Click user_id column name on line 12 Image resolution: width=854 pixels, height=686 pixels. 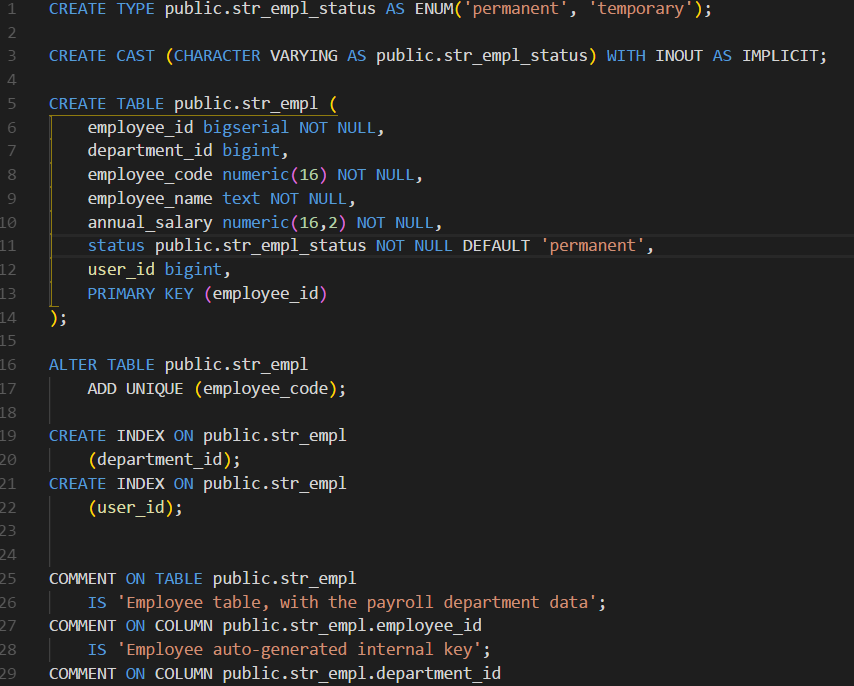click(121, 270)
